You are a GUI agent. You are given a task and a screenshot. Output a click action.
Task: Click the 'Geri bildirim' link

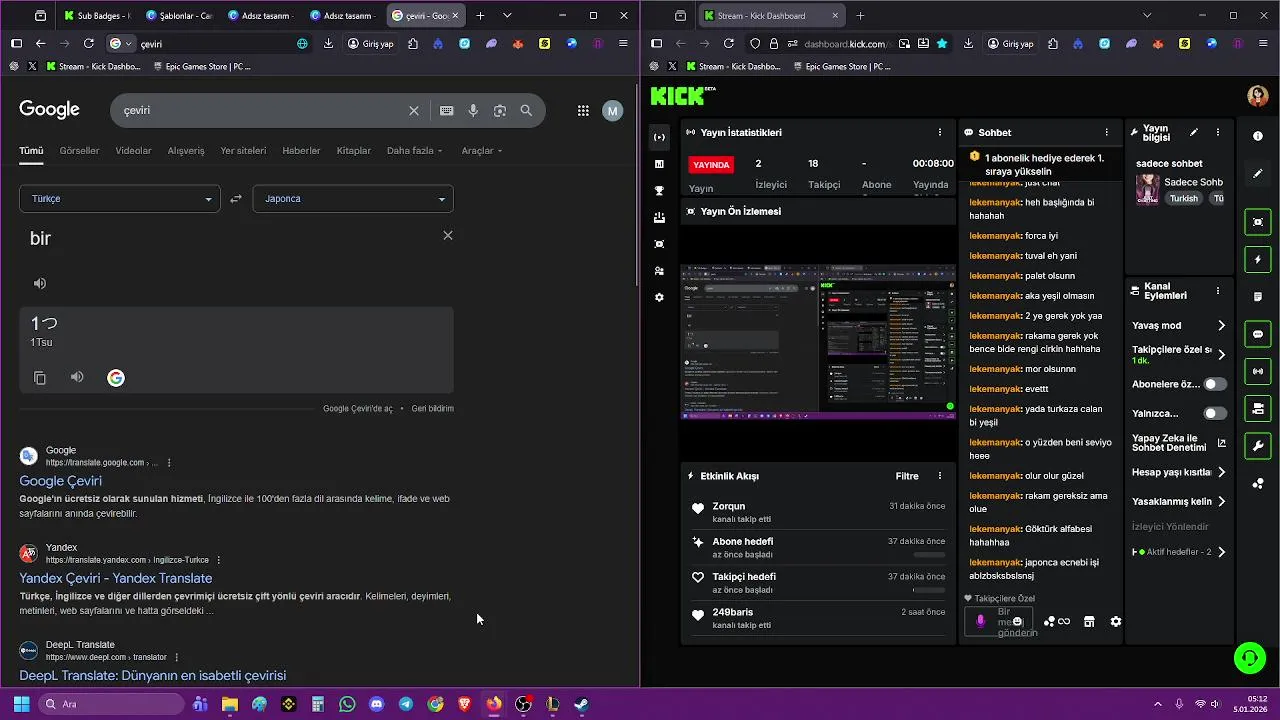[432, 409]
